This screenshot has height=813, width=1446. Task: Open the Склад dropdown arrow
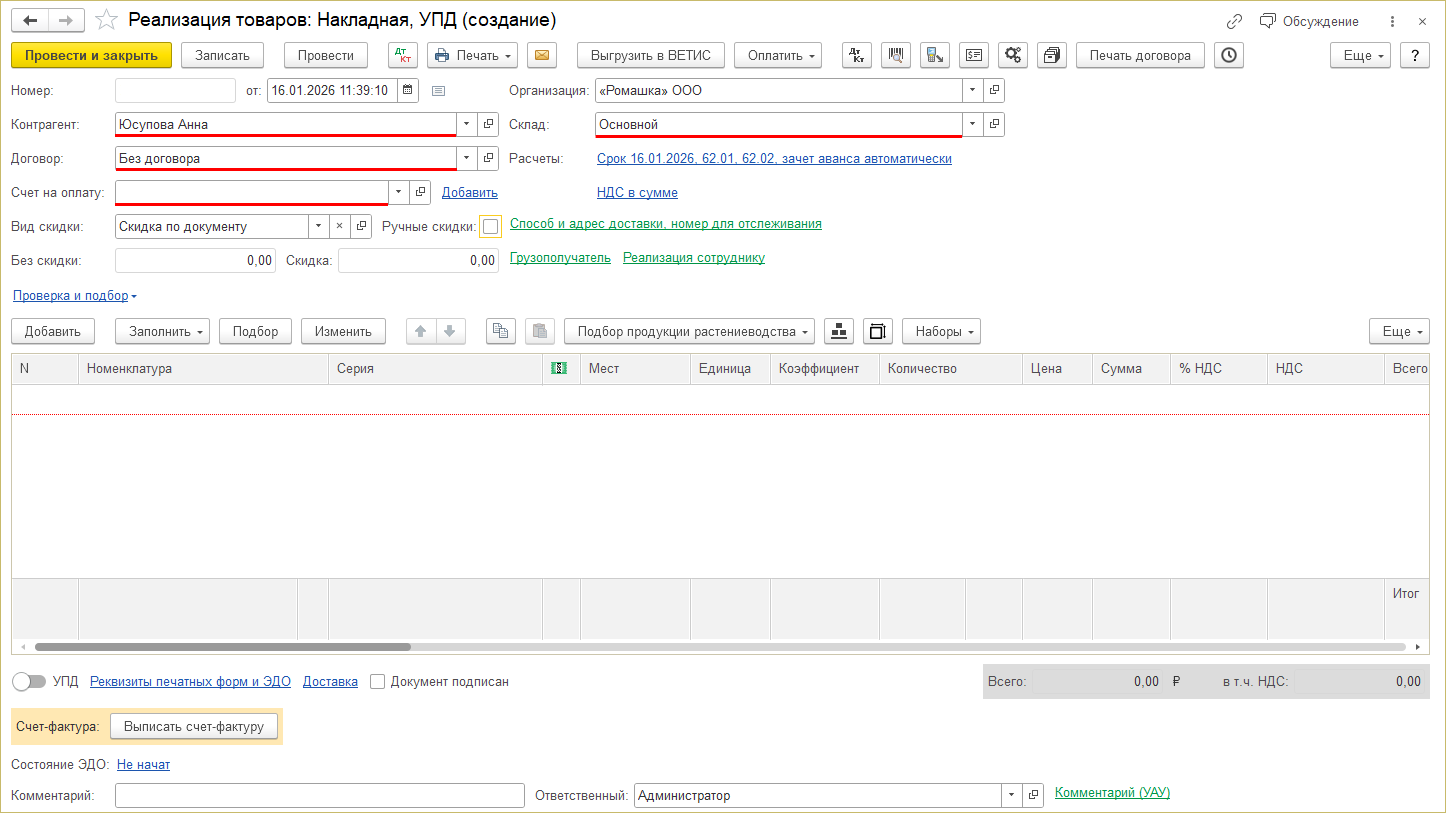(x=972, y=125)
